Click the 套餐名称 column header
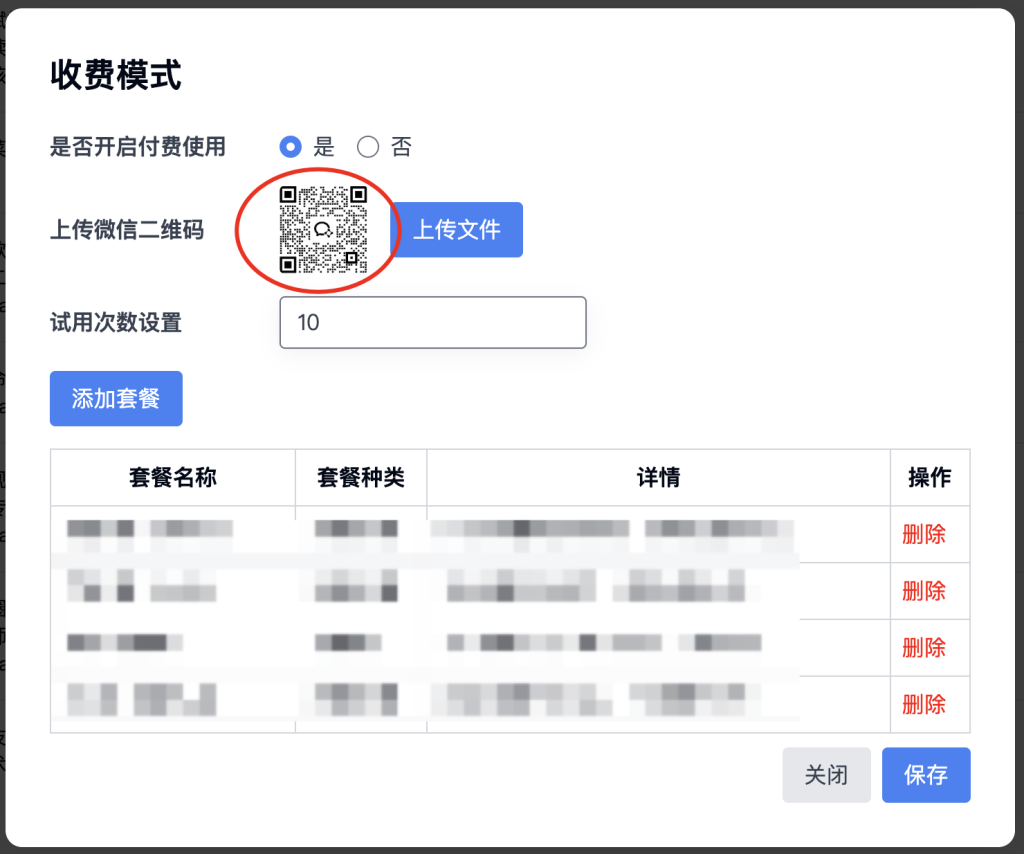This screenshot has height=854, width=1024. coord(173,477)
